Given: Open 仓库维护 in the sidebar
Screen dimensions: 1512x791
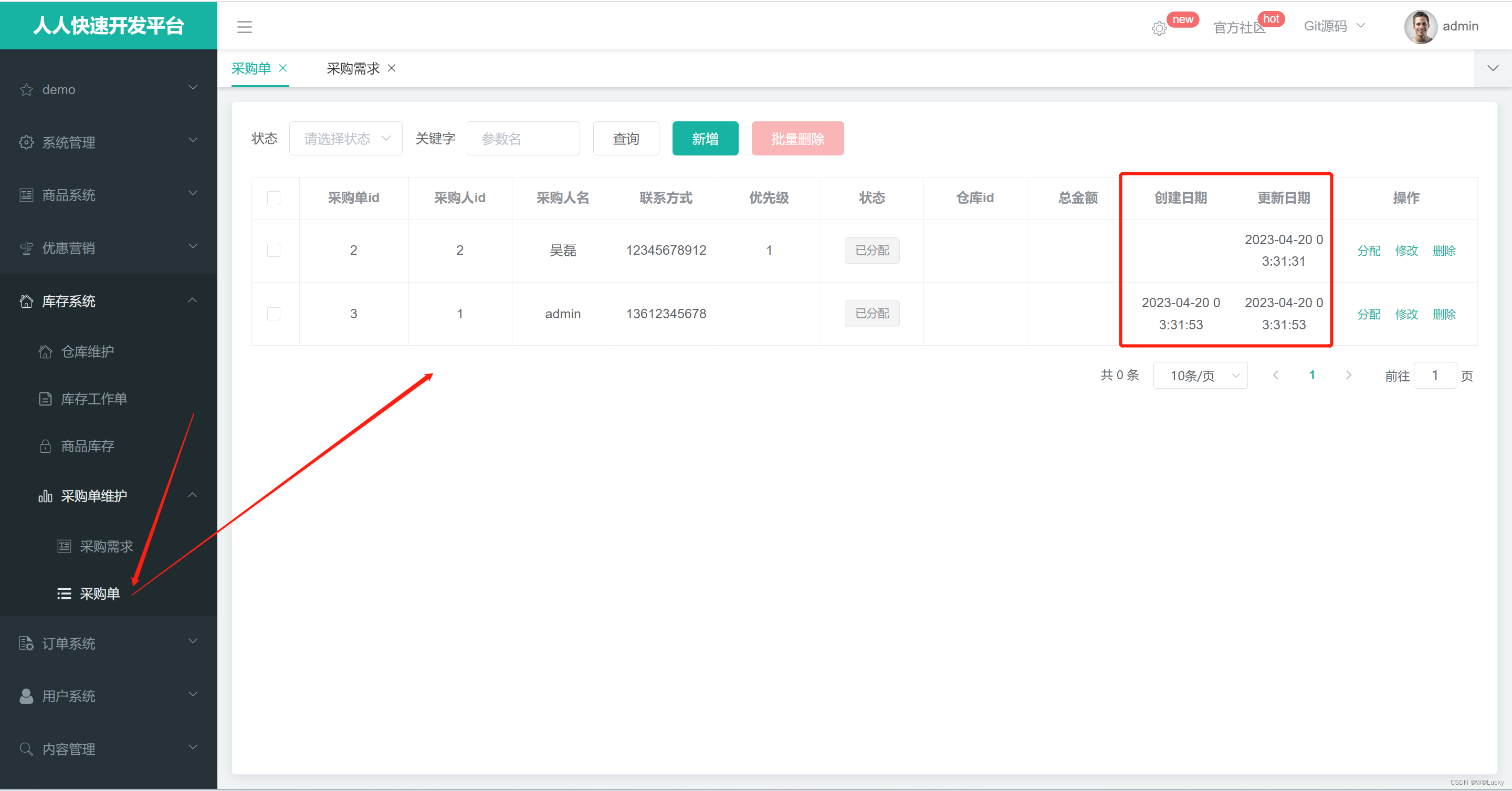Looking at the screenshot, I should tap(88, 351).
